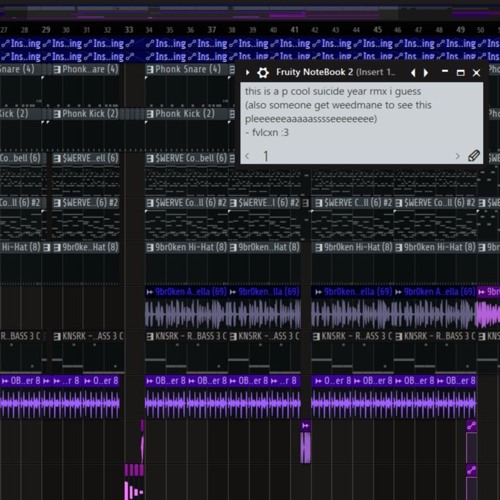Flip to the next NoteBook page
The height and width of the screenshot is (500, 500).
point(457,156)
